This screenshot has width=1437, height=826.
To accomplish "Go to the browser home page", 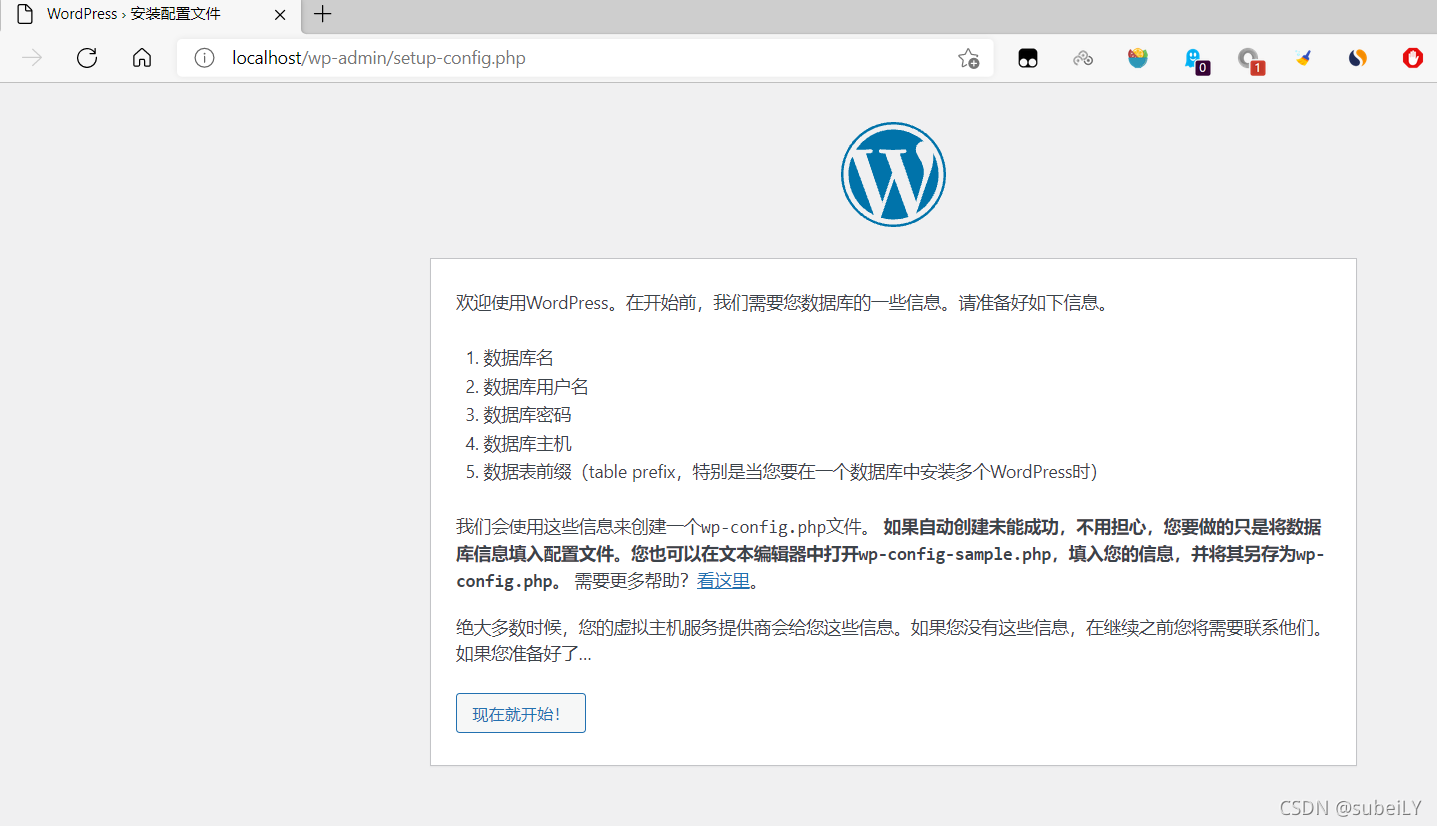I will [x=142, y=58].
